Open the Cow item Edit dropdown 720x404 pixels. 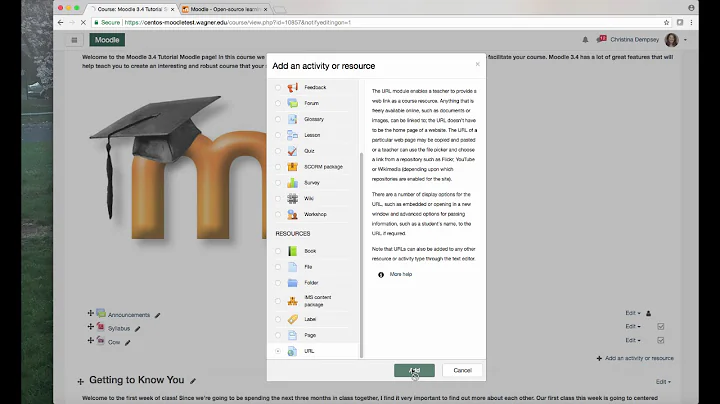pyautogui.click(x=633, y=340)
